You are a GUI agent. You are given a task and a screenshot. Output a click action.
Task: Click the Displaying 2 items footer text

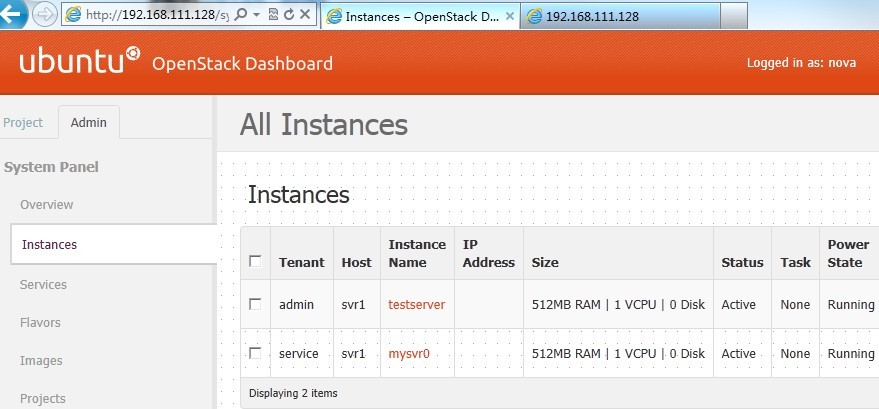click(x=293, y=393)
